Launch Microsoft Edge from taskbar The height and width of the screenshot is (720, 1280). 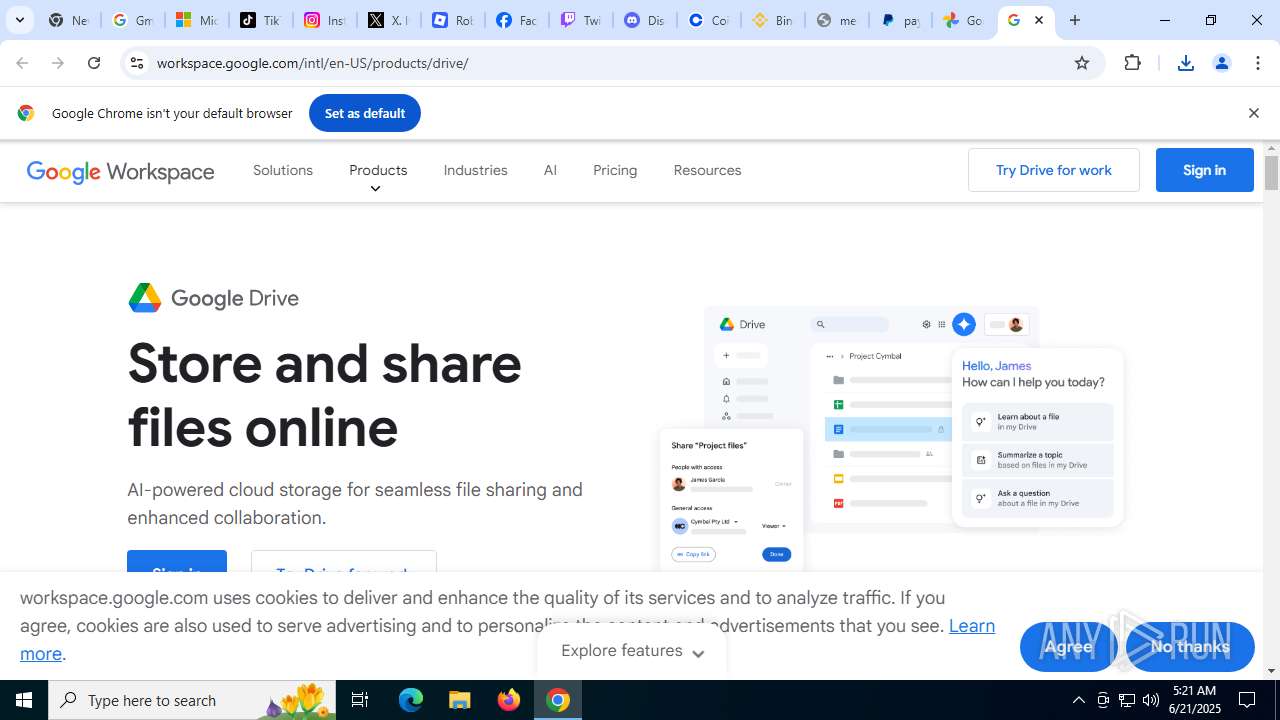tap(411, 700)
